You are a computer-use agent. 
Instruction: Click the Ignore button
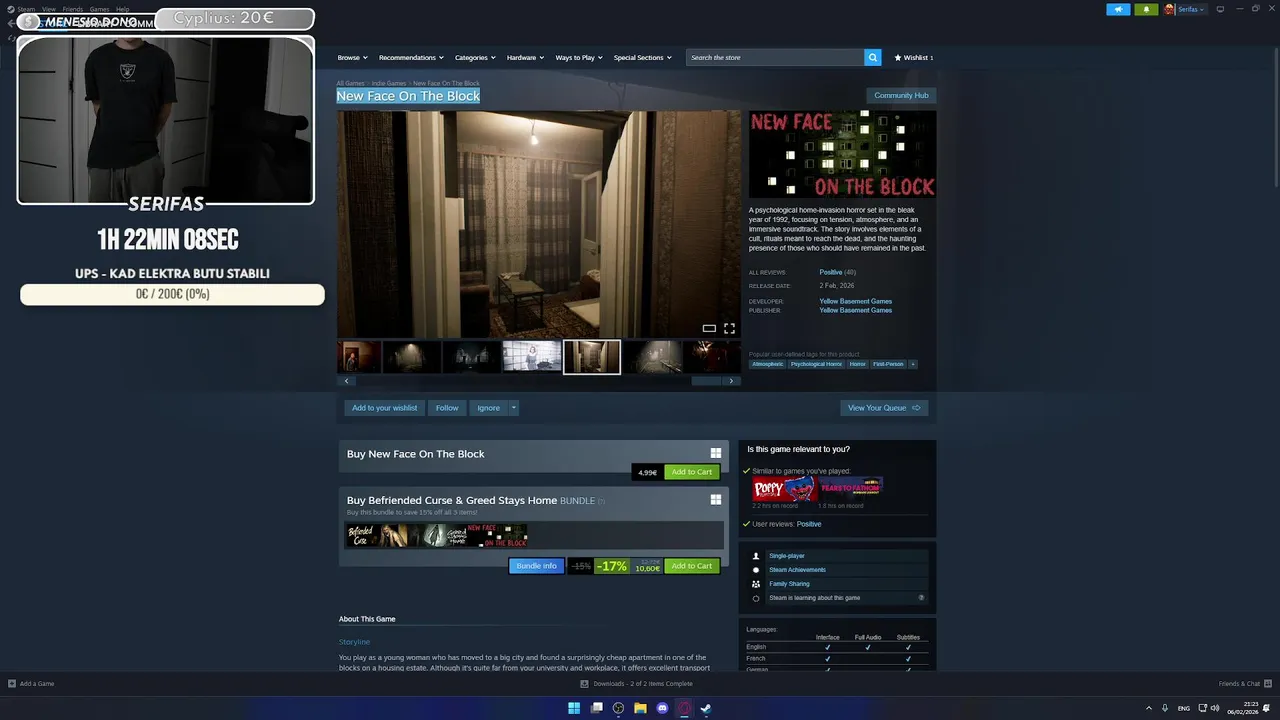(488, 408)
